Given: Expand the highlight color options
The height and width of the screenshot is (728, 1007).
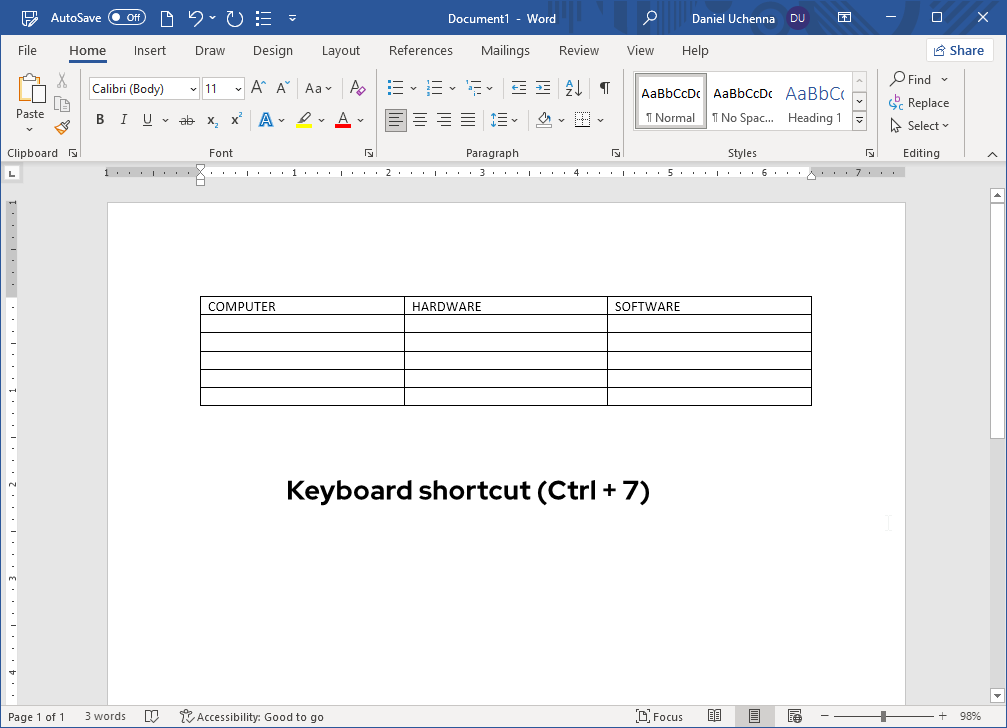Looking at the screenshot, I should coord(321,120).
